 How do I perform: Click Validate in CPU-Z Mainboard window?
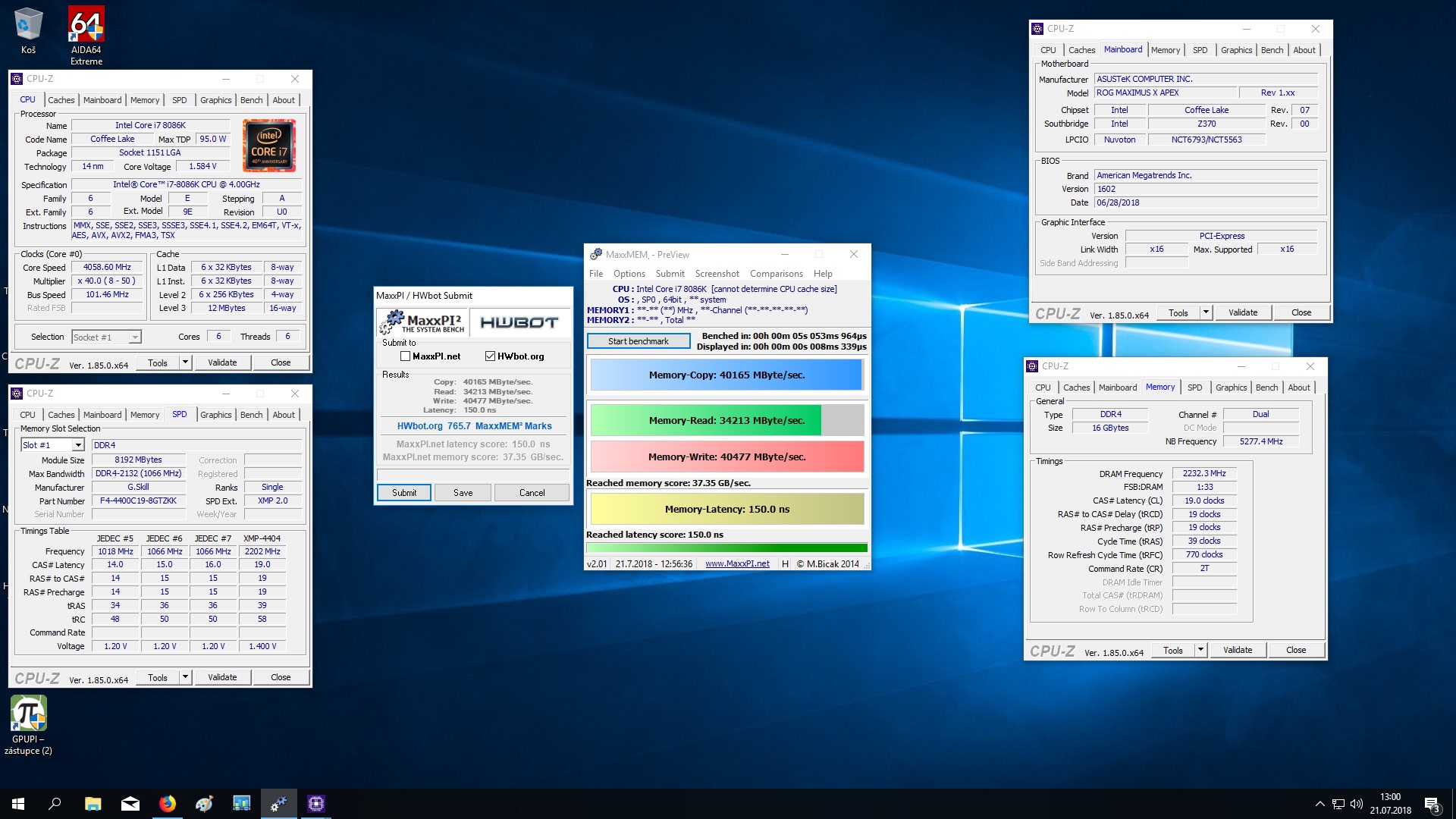(x=1242, y=312)
